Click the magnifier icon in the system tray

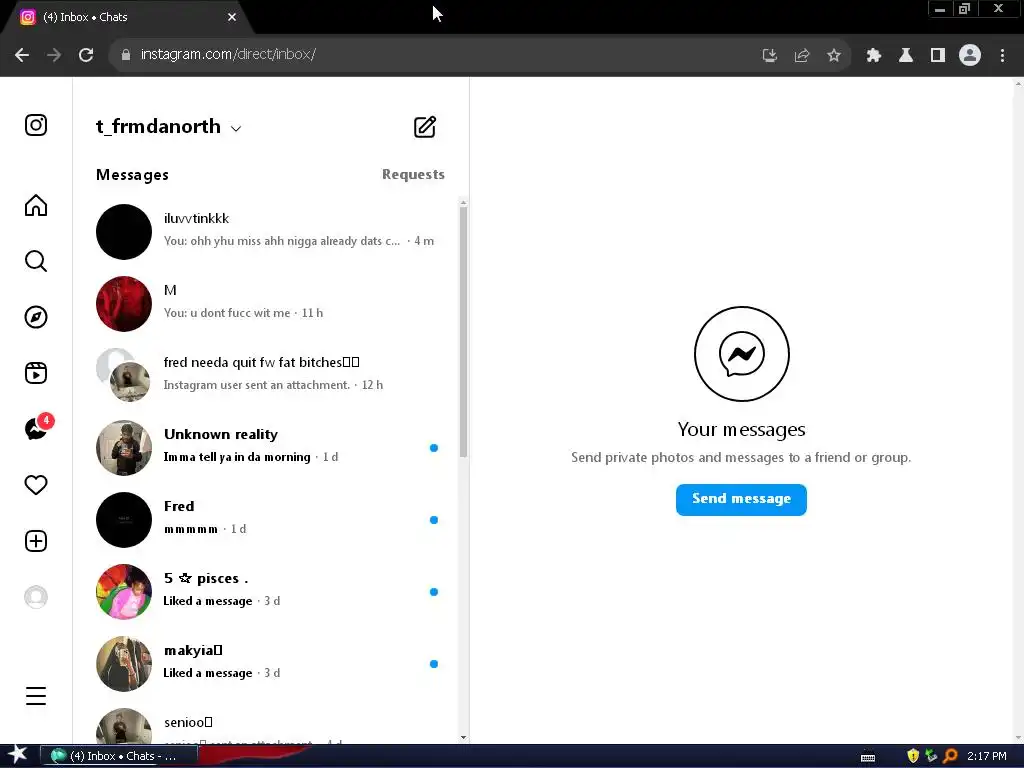(951, 756)
